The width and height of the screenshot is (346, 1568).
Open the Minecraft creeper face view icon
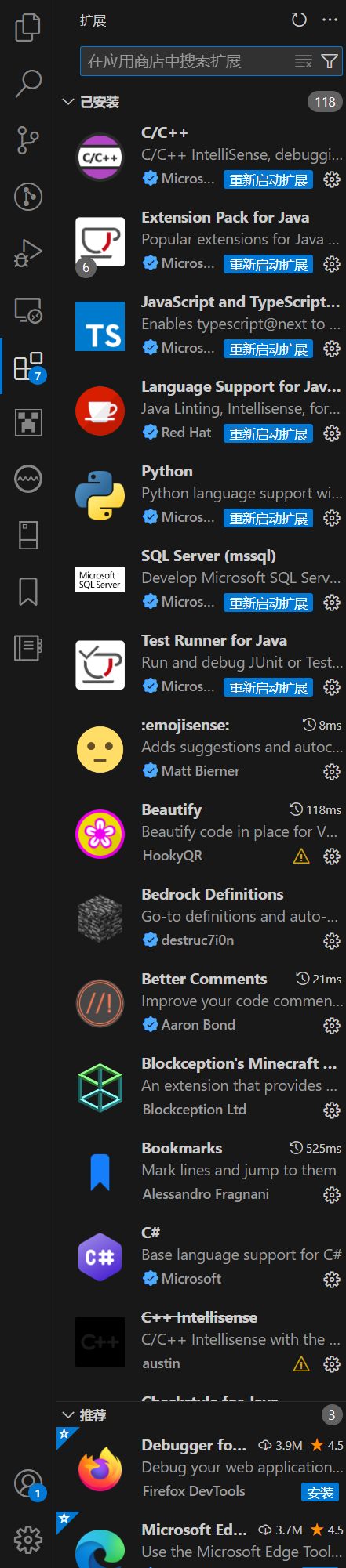pos(28,423)
